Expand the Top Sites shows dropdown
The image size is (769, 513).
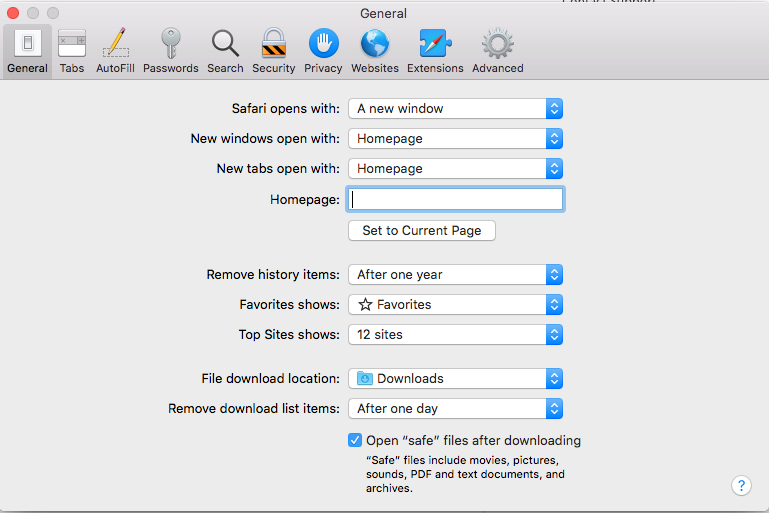[x=456, y=334]
